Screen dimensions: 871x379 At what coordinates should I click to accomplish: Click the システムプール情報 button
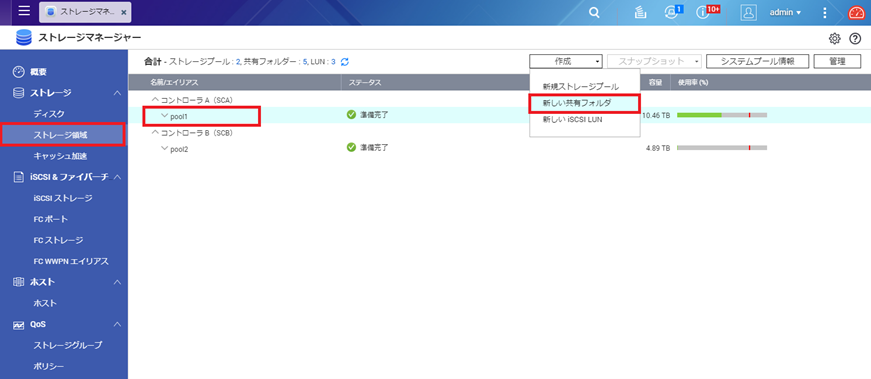click(x=757, y=61)
